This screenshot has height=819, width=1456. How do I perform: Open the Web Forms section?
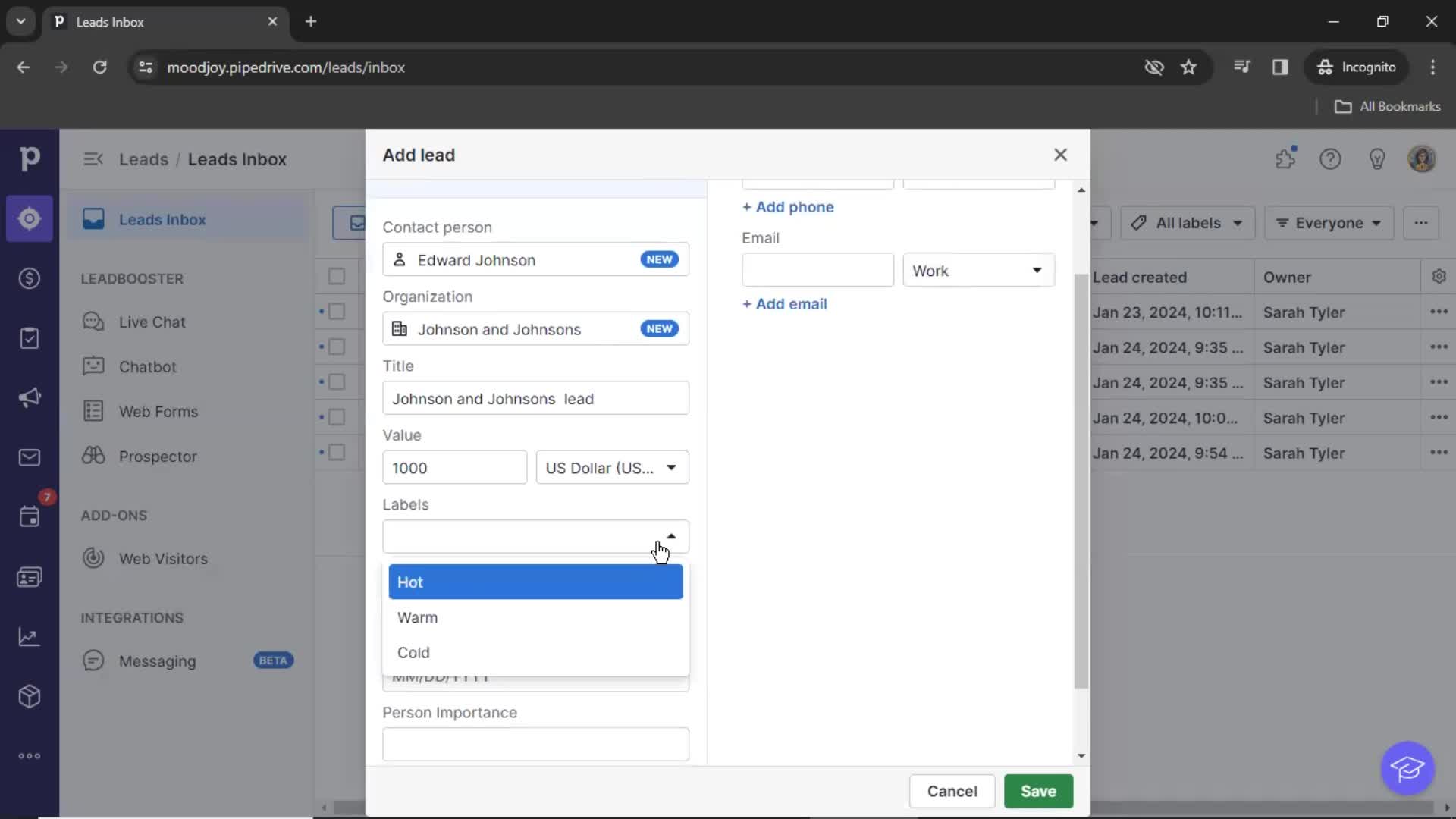158,411
